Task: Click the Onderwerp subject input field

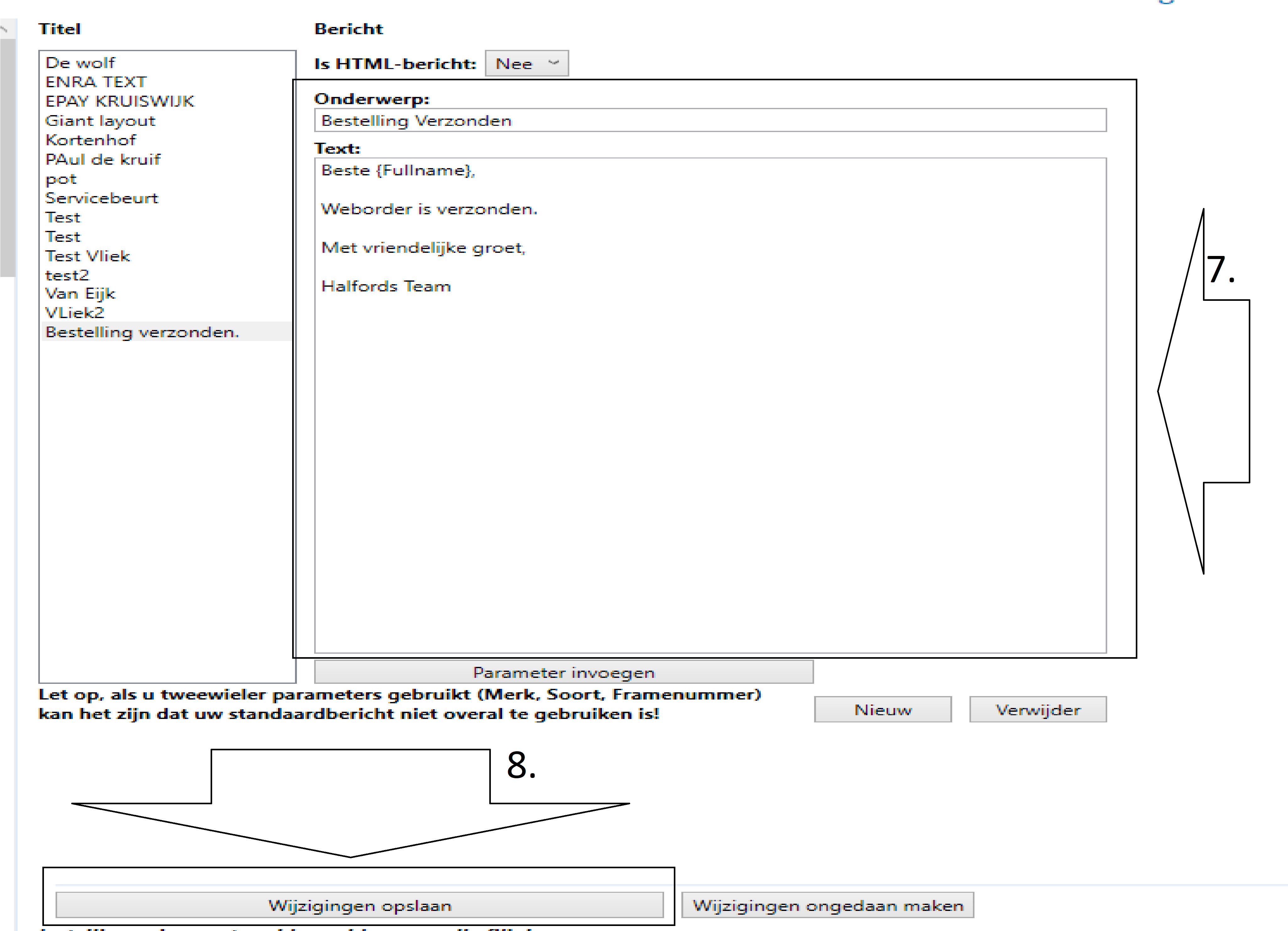Action: click(710, 120)
